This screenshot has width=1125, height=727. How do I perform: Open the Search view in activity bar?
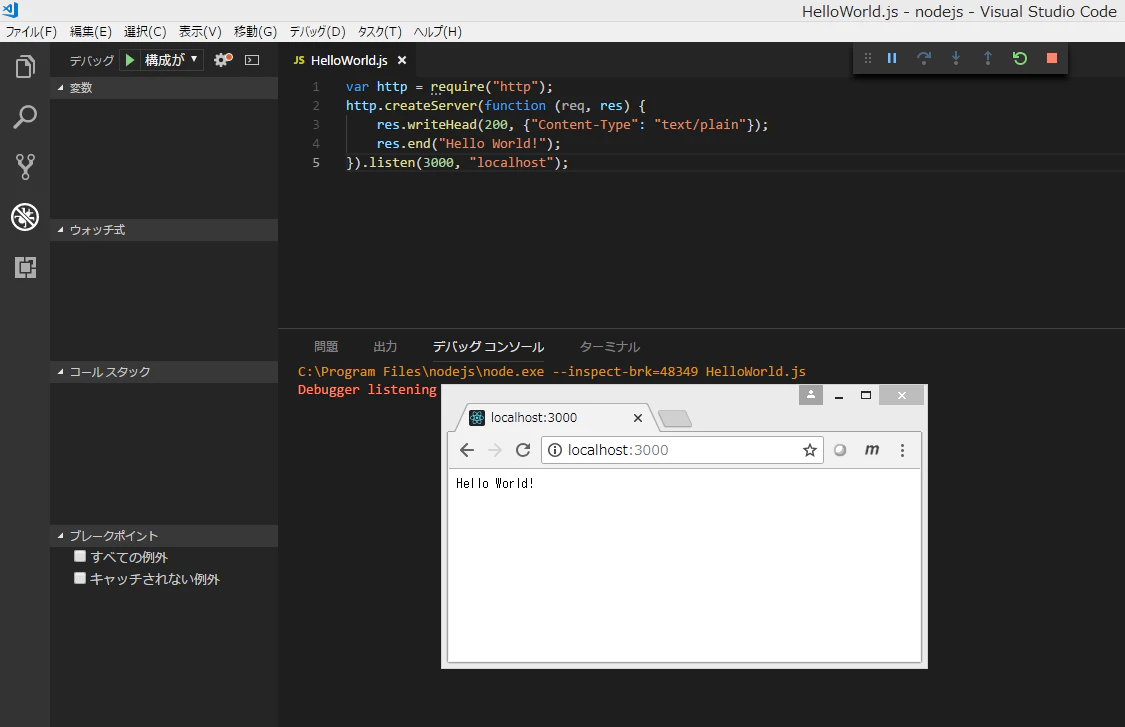(25, 117)
